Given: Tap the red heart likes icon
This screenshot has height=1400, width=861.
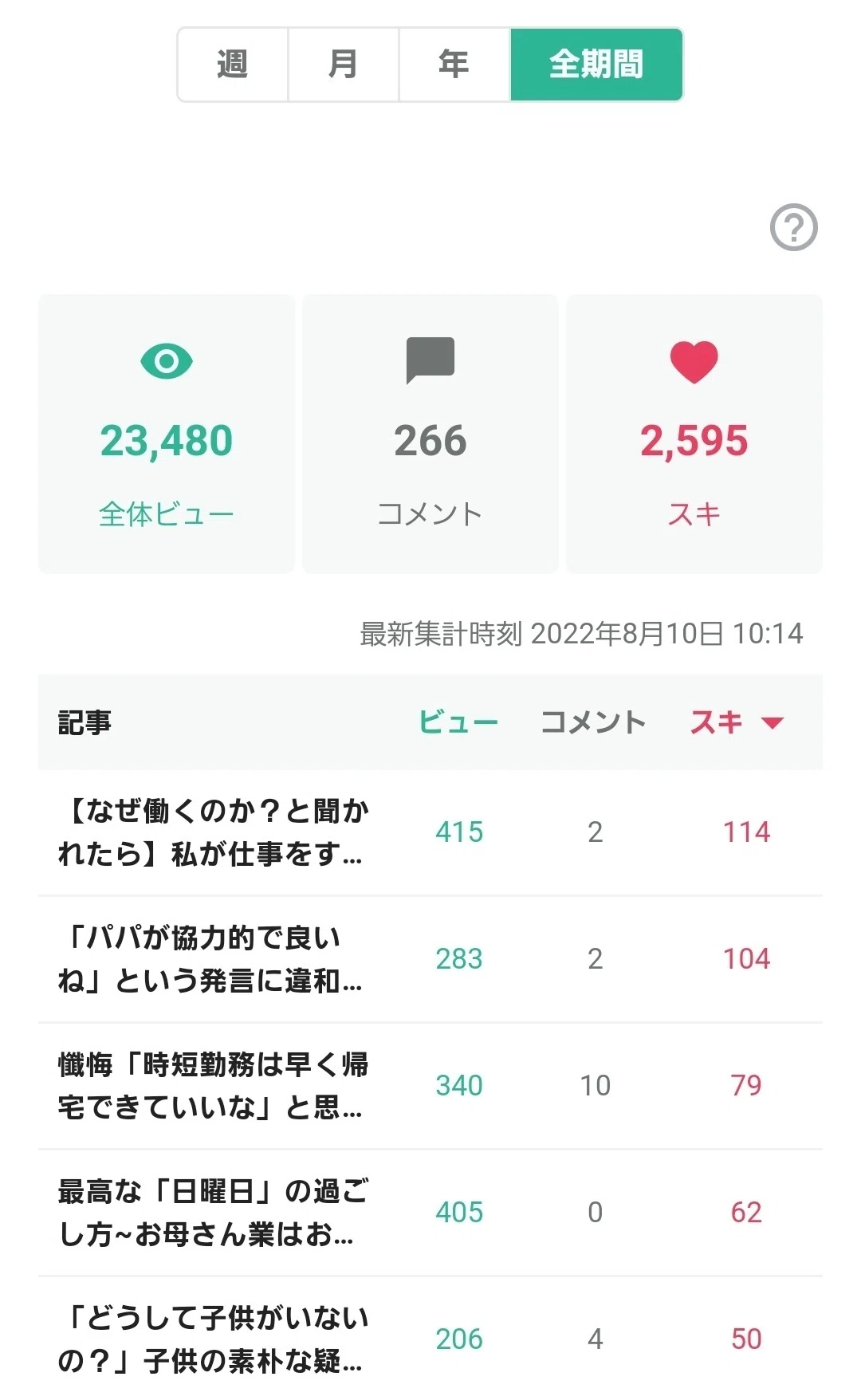Looking at the screenshot, I should pyautogui.click(x=694, y=362).
